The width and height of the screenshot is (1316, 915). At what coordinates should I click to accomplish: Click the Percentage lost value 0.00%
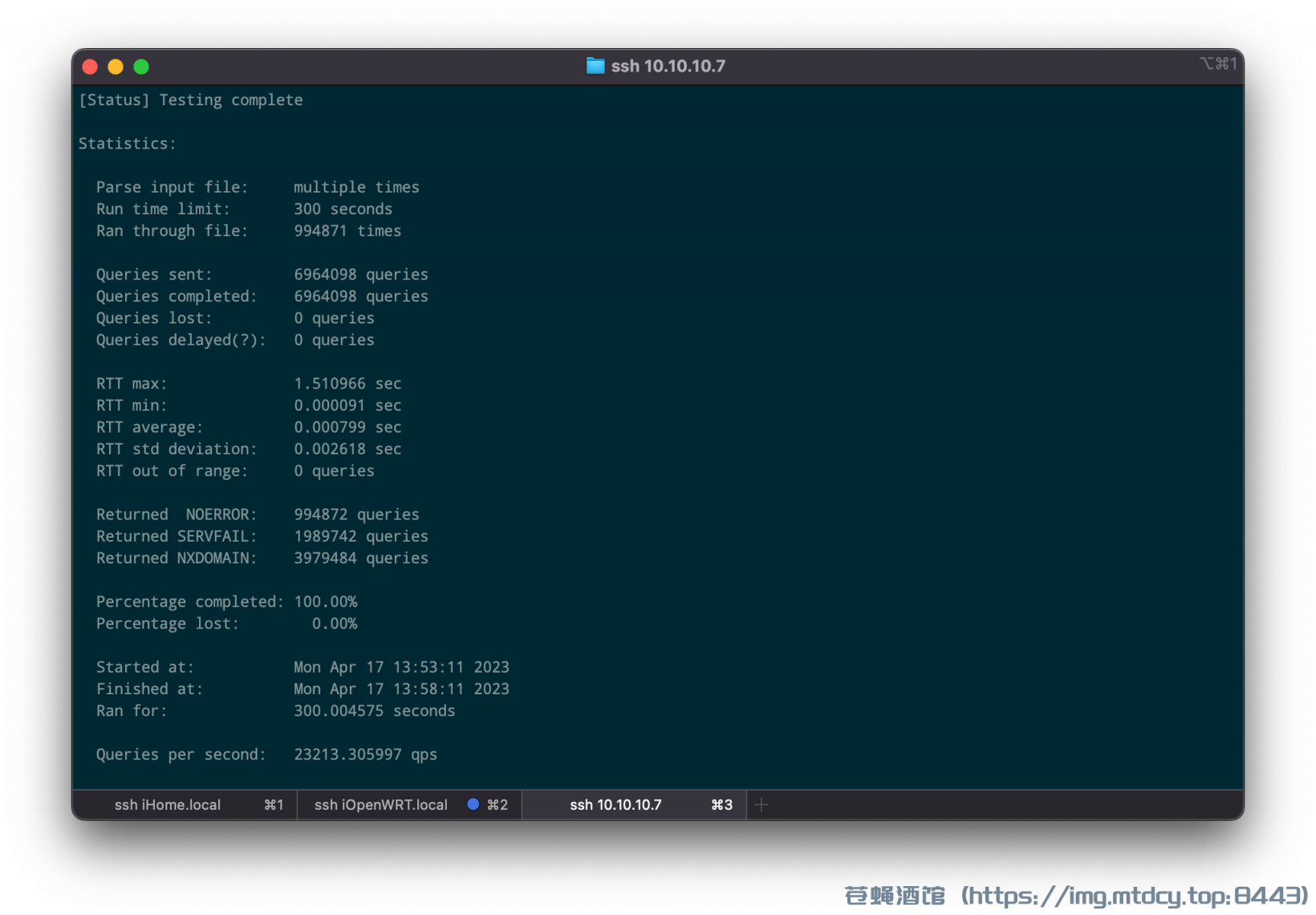click(x=335, y=624)
